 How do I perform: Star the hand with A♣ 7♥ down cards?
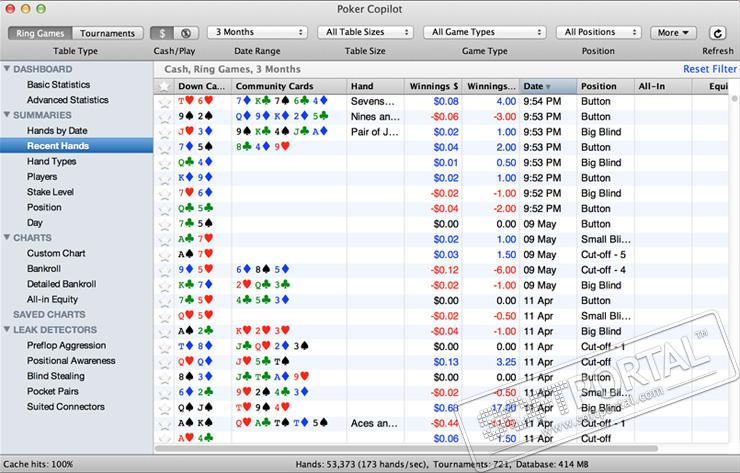point(164,240)
